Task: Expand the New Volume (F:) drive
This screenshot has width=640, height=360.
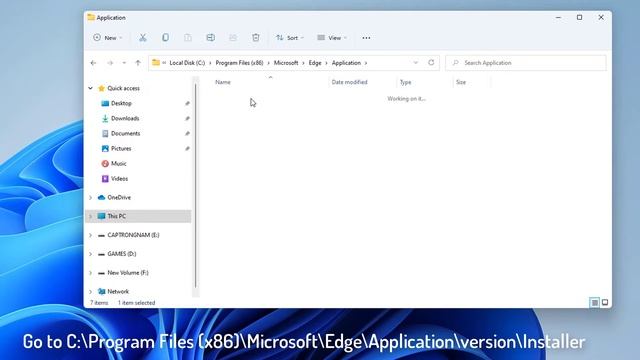Action: (91, 273)
